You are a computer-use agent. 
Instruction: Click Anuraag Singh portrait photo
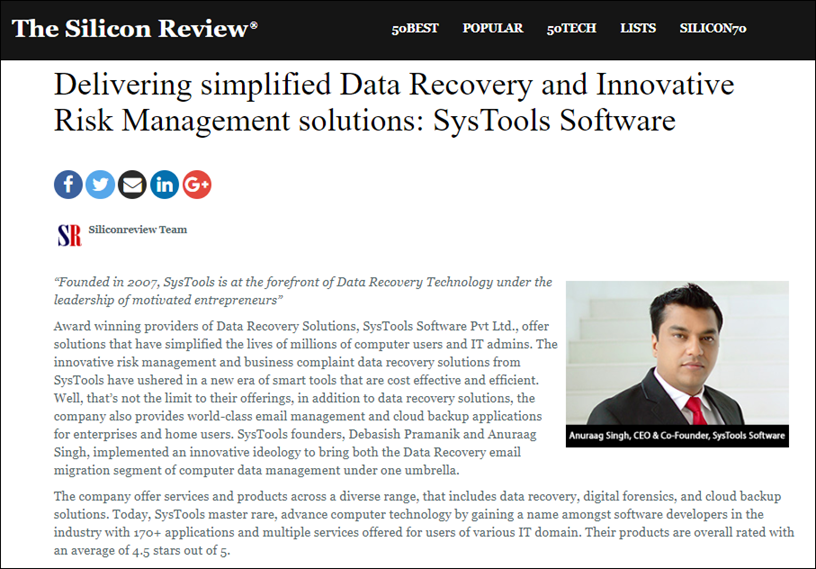677,352
